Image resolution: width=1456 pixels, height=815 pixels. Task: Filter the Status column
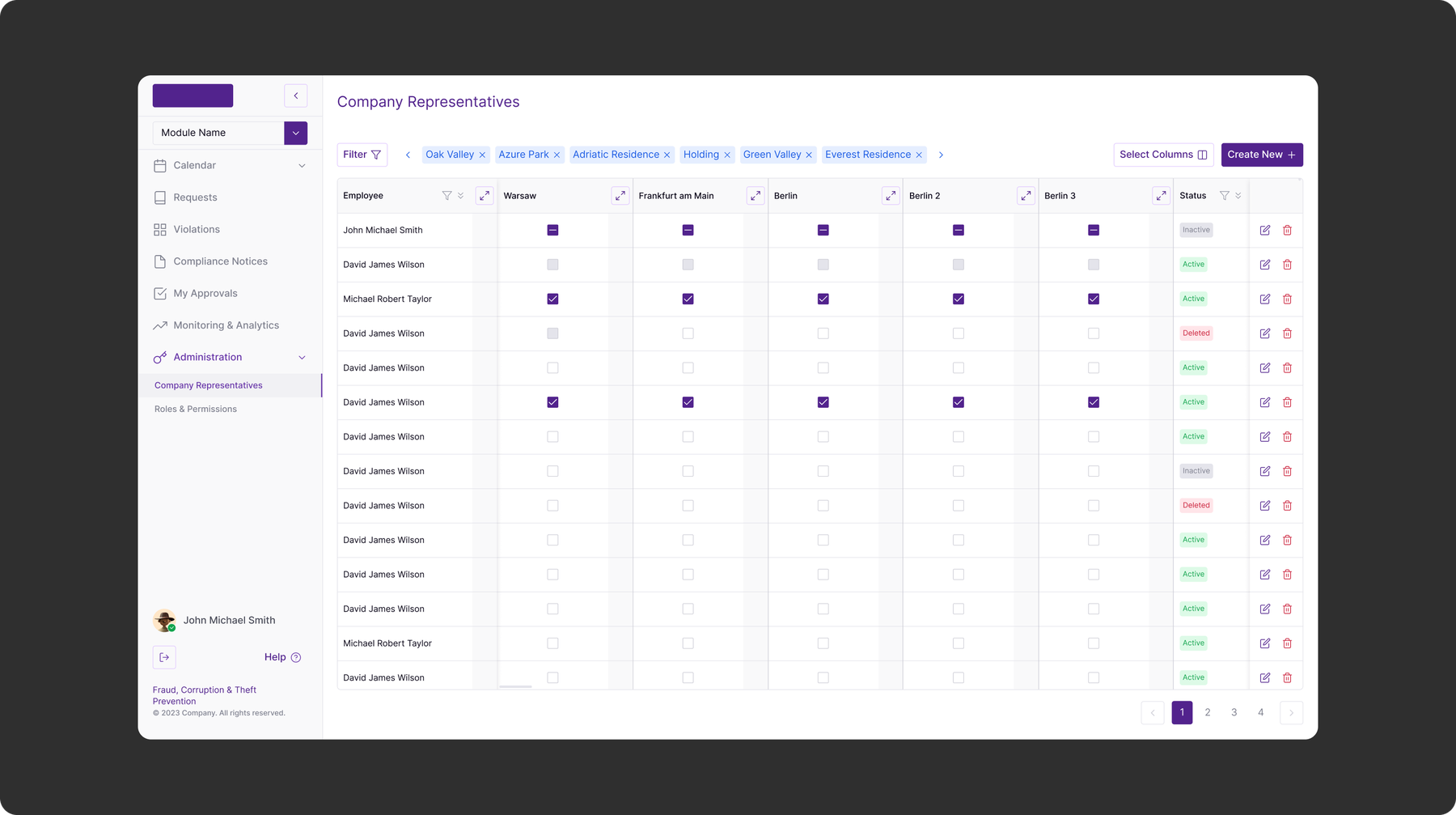tap(1224, 196)
